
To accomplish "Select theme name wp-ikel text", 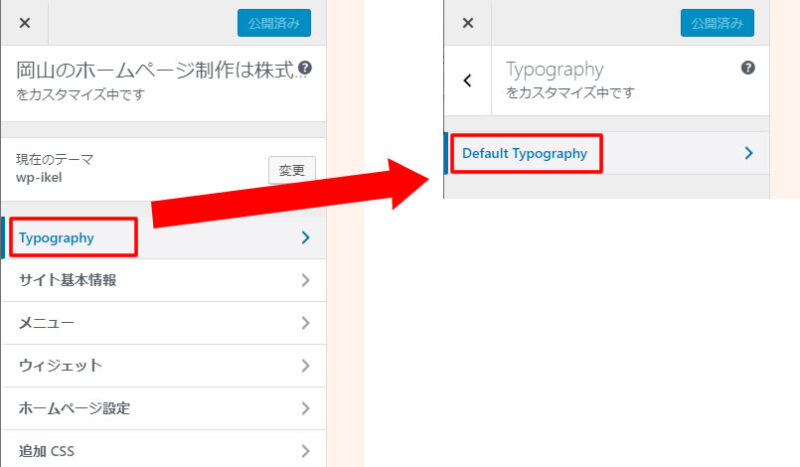I will click(39, 178).
